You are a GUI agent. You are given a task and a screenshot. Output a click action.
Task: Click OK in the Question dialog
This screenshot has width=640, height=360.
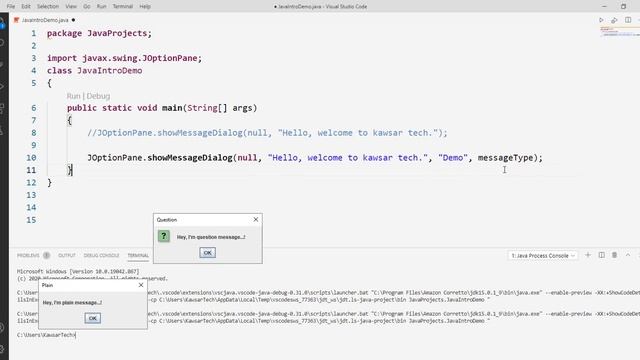(x=207, y=253)
